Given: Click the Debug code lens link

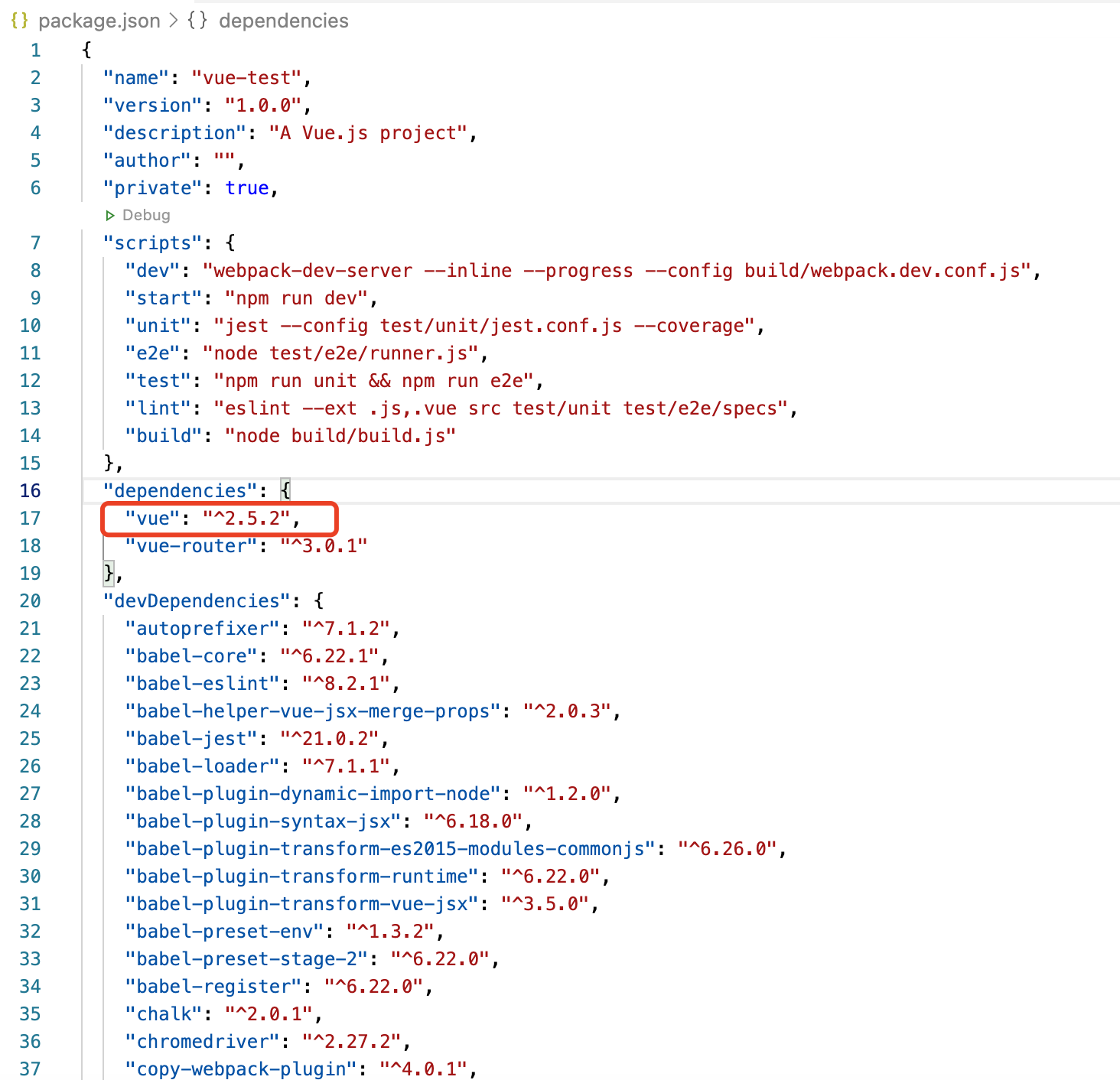Looking at the screenshot, I should pyautogui.click(x=145, y=216).
